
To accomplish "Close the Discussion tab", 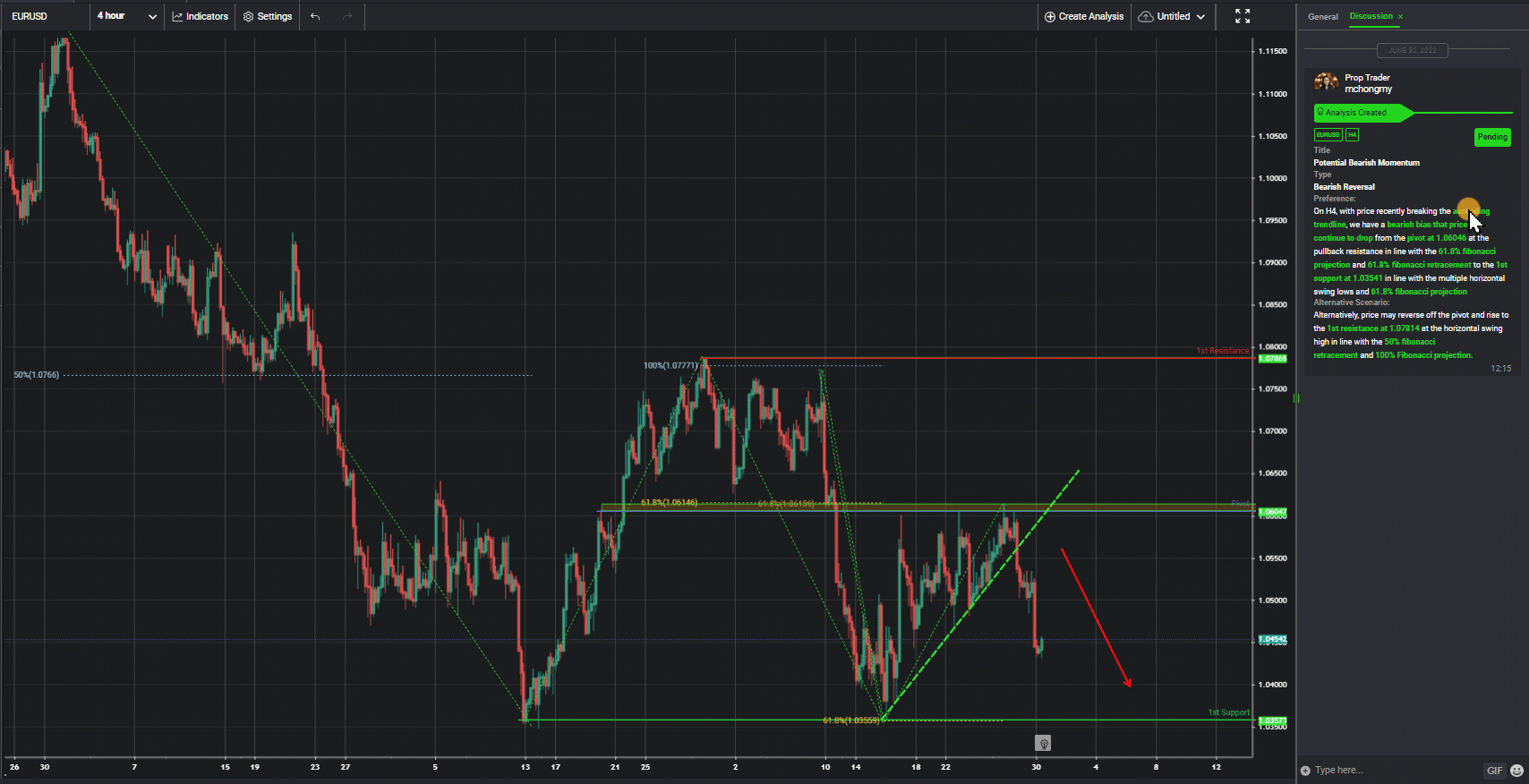I will pos(1401,16).
